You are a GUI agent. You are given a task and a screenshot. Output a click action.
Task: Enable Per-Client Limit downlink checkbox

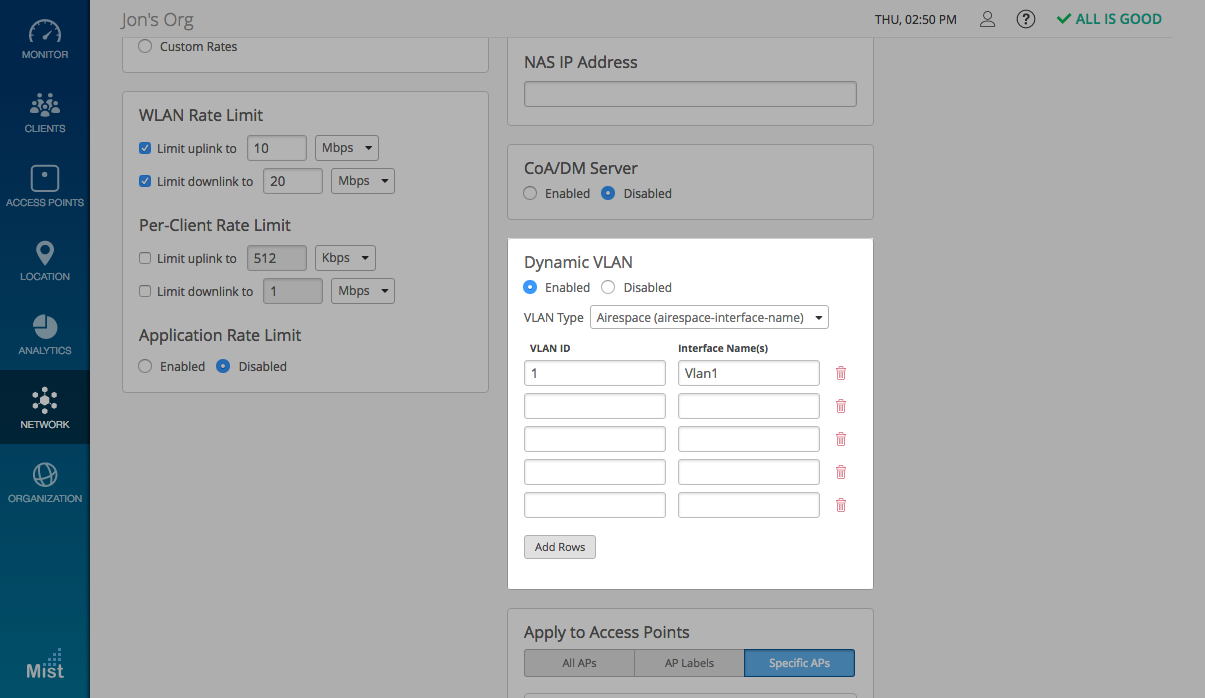(x=145, y=291)
